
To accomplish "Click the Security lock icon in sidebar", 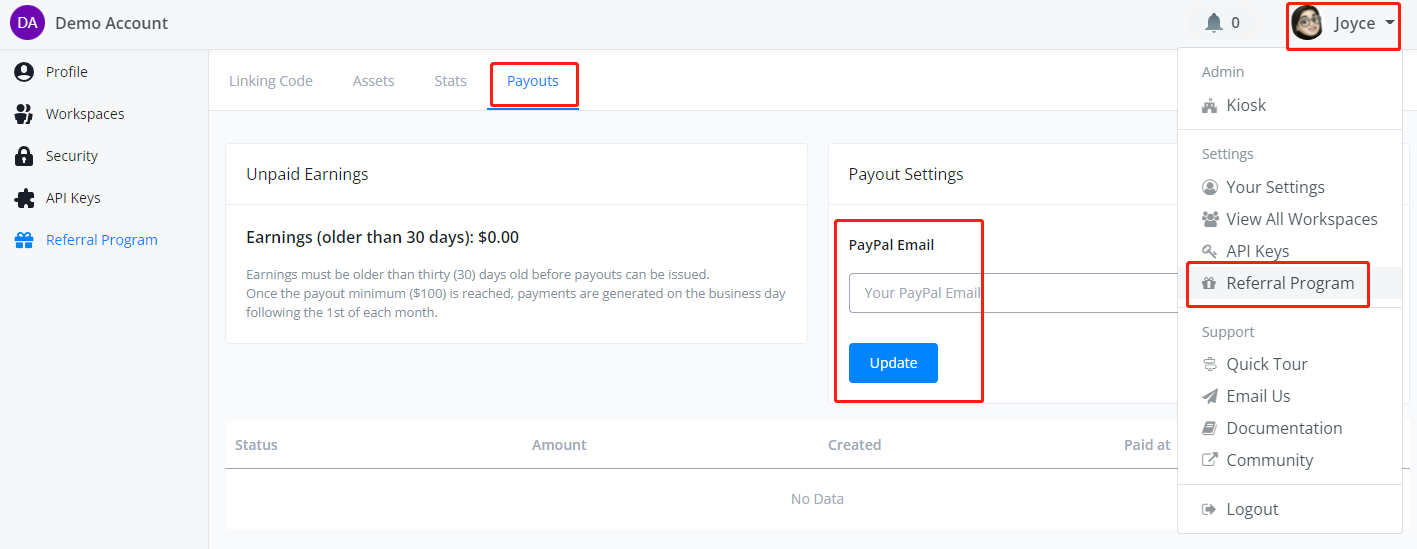I will (x=24, y=156).
